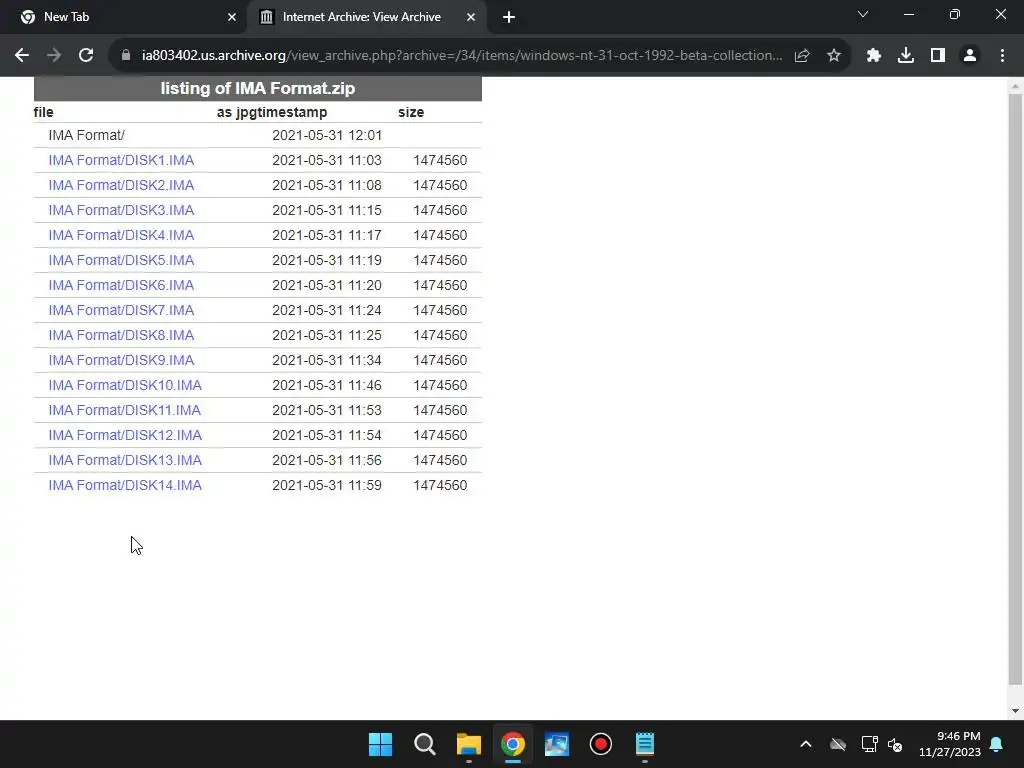Screen dimensions: 1024x768
Task: Click size 1474560 in the DISK1.IMA row
Action: (x=440, y=160)
